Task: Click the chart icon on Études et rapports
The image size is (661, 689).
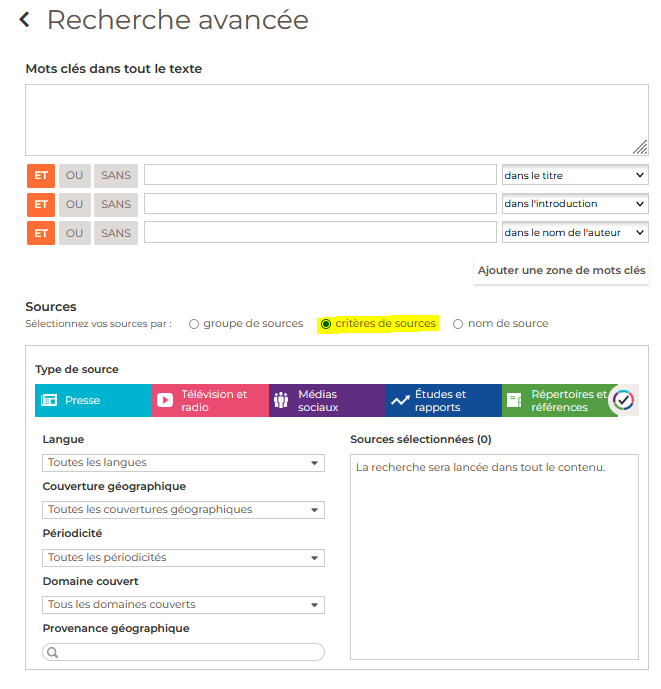Action: point(400,400)
